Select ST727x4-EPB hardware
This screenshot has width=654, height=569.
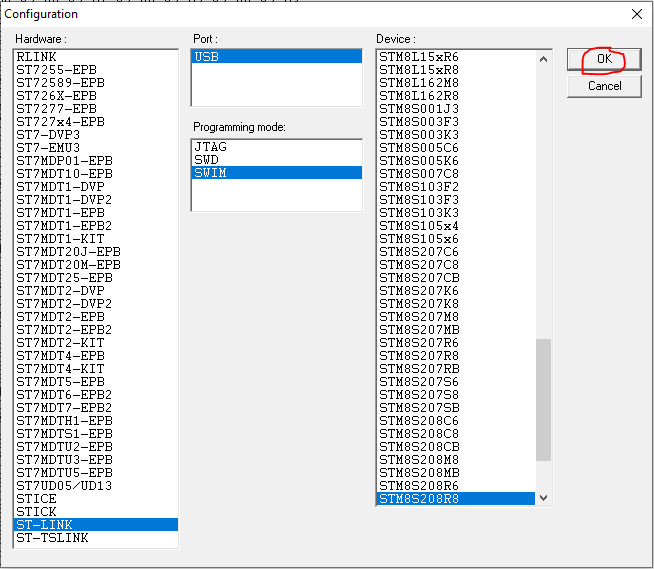coord(96,122)
